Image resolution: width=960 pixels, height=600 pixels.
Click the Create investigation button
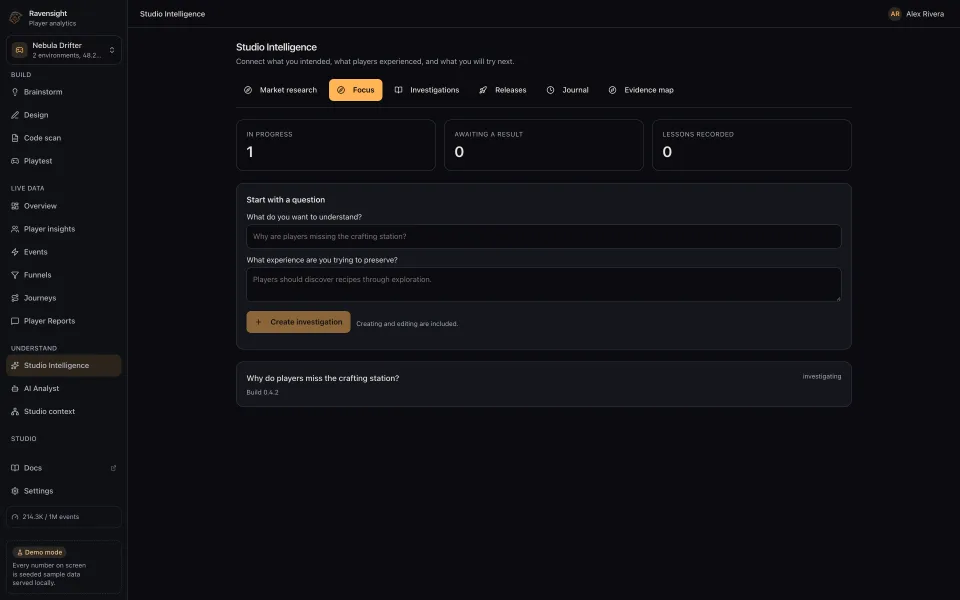tap(298, 322)
